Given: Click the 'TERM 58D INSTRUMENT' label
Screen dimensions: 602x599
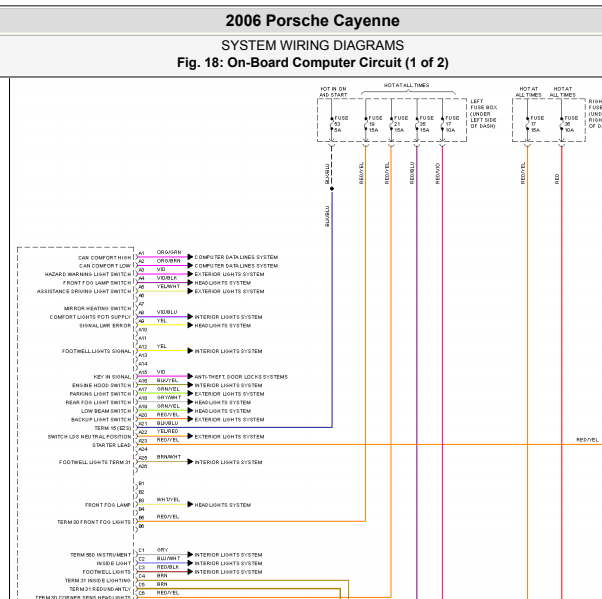Looking at the screenshot, I should coord(101,555).
